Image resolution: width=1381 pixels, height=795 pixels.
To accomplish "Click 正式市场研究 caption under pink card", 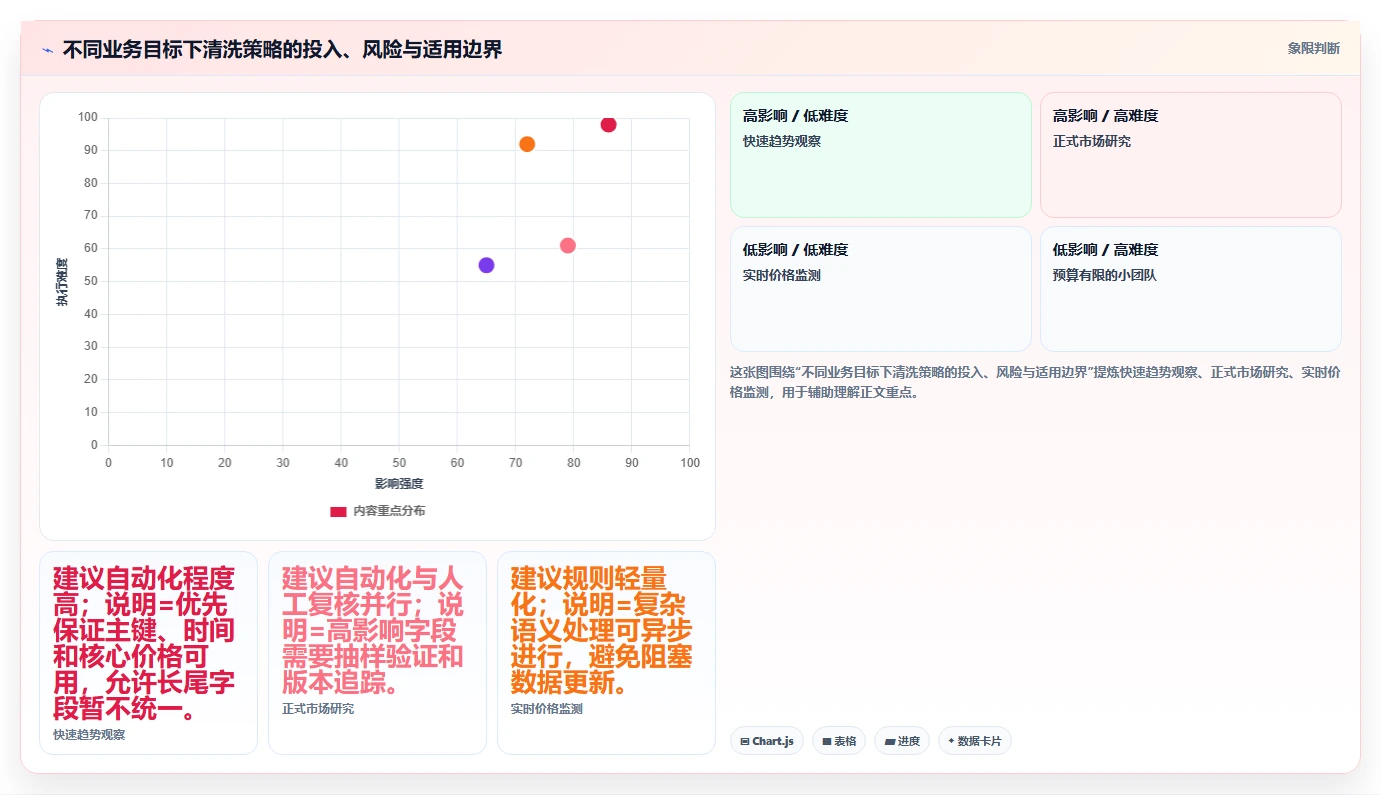I will point(318,709).
